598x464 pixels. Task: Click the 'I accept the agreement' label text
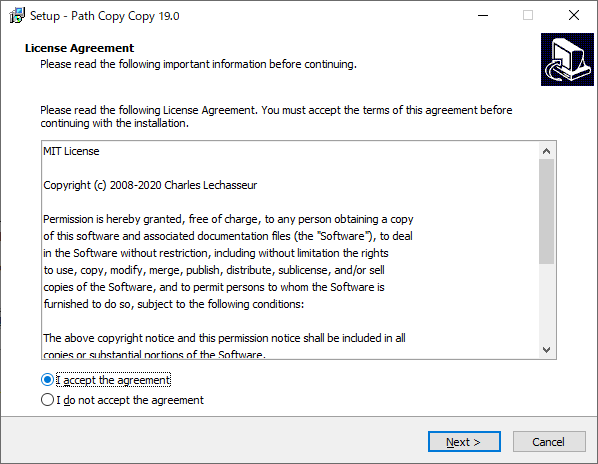[x=113, y=380]
